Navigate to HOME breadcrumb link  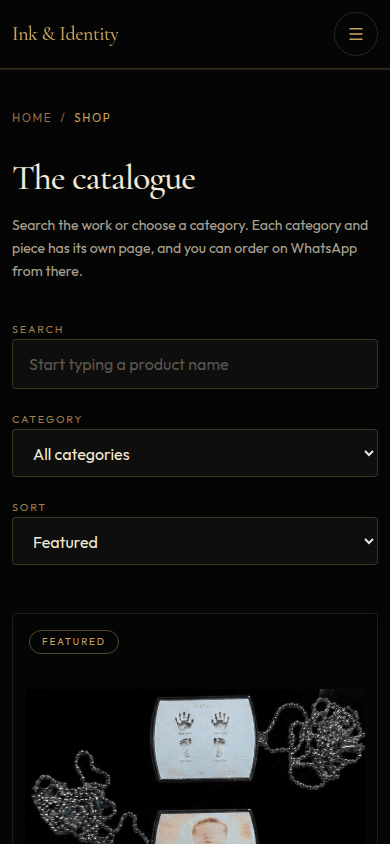[32, 117]
